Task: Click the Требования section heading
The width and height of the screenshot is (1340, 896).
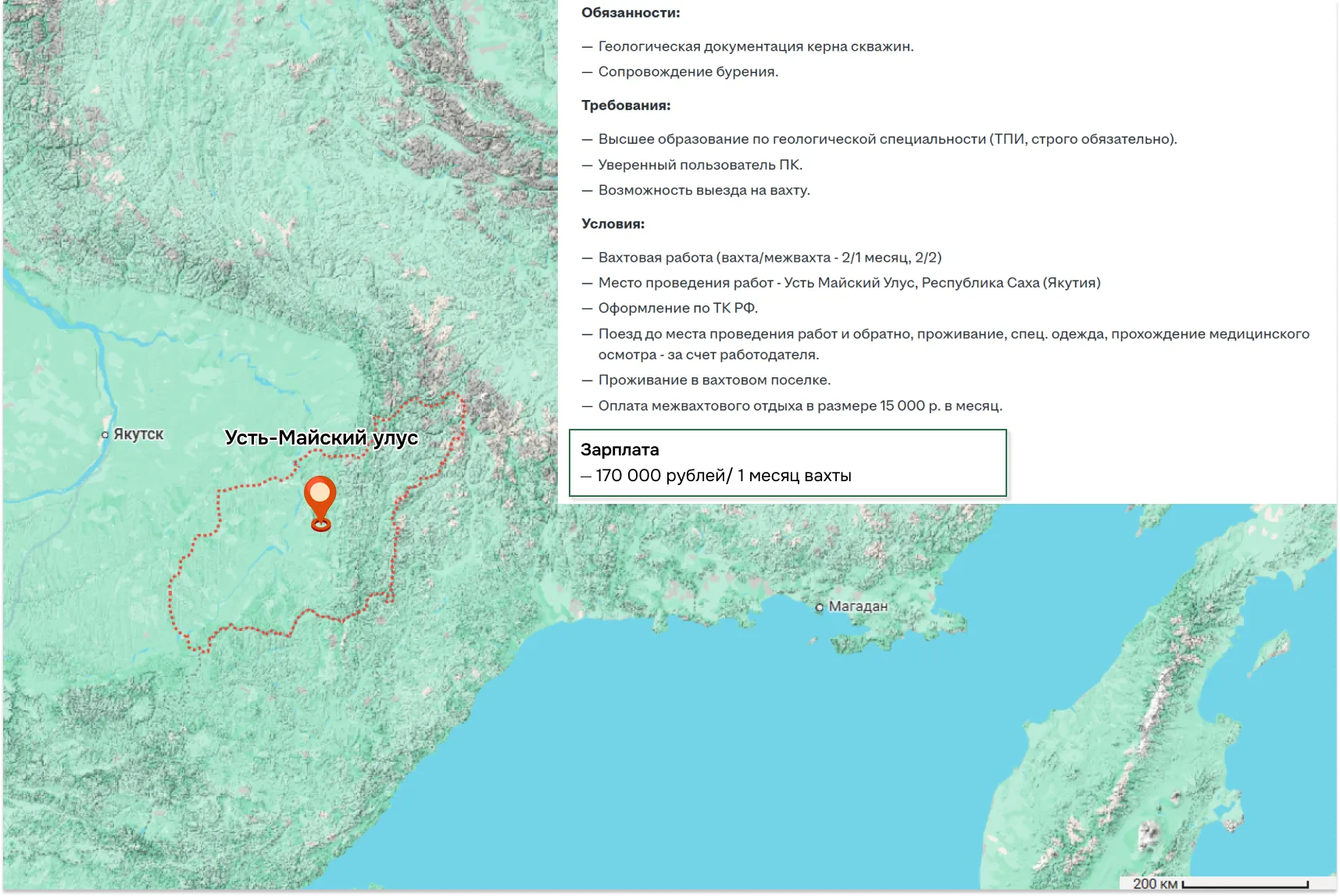Action: [626, 105]
